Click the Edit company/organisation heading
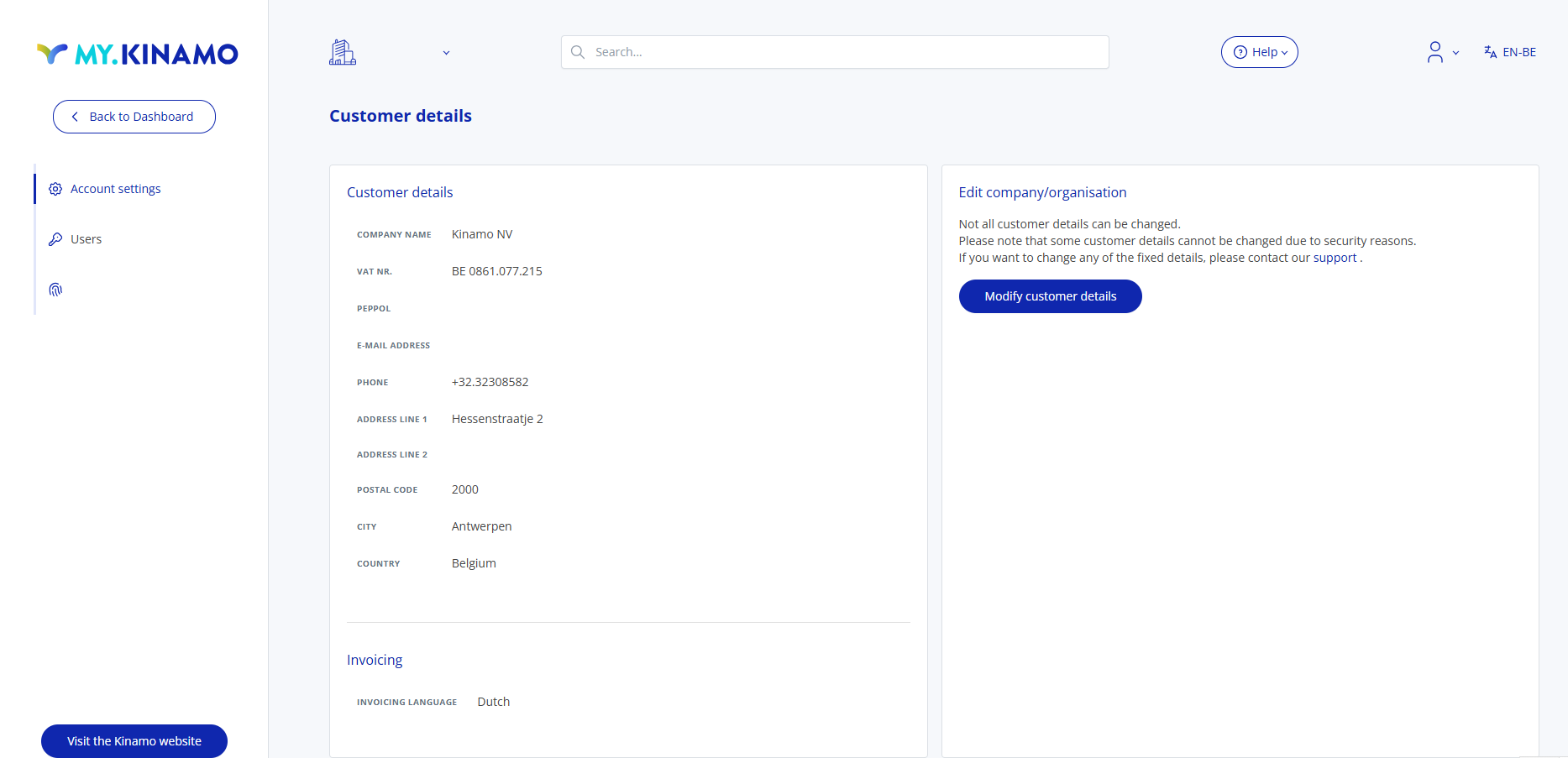 (x=1042, y=192)
